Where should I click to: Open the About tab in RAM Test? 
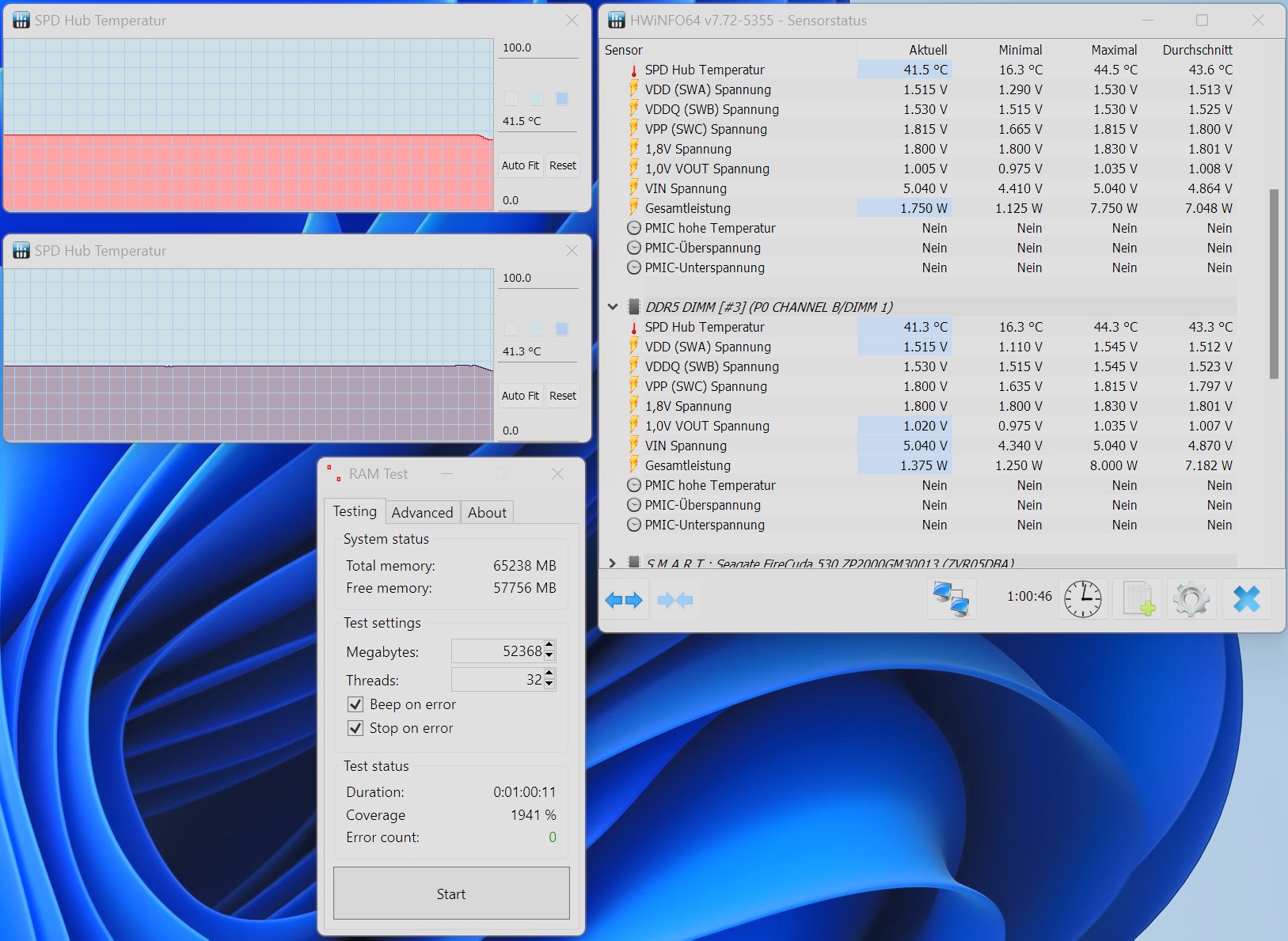click(x=487, y=512)
